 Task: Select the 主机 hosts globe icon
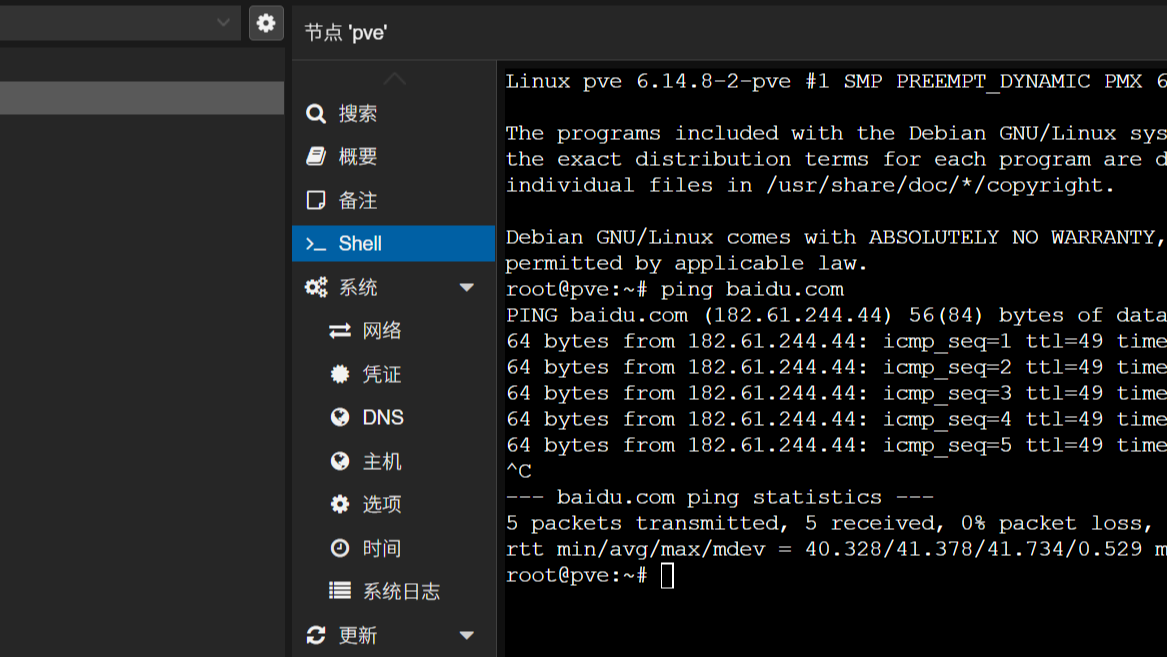pyautogui.click(x=340, y=461)
